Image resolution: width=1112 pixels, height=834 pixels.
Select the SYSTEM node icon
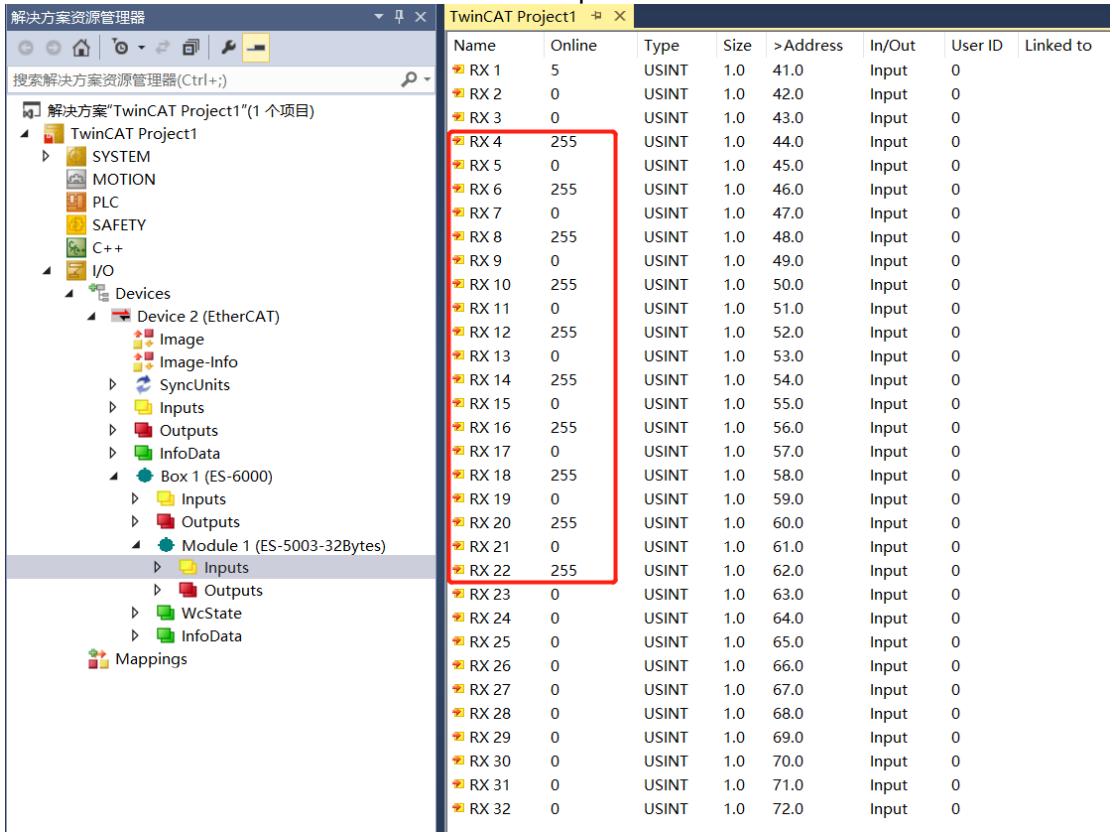(76, 157)
